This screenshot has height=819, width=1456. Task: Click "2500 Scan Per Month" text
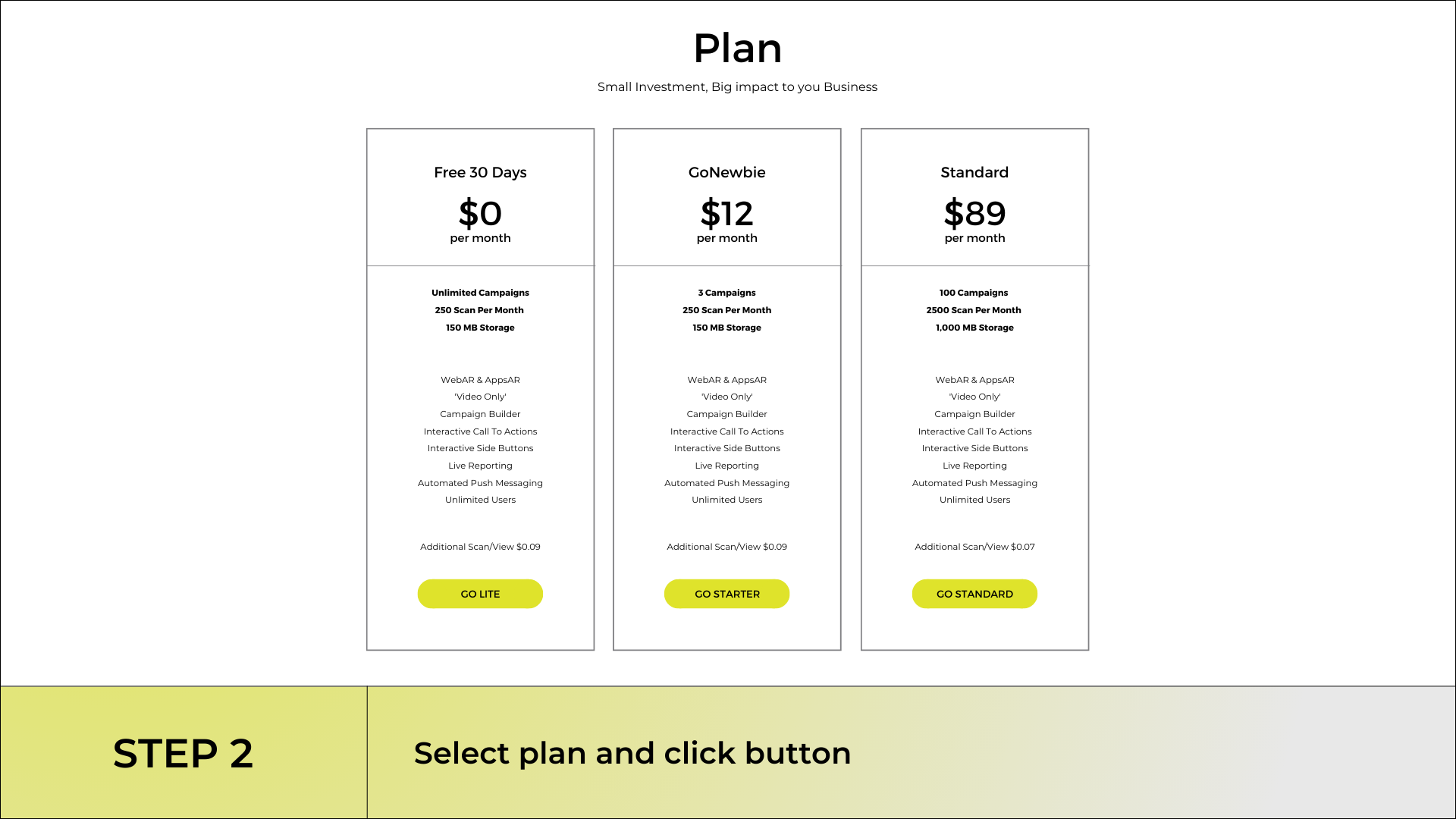click(x=974, y=310)
